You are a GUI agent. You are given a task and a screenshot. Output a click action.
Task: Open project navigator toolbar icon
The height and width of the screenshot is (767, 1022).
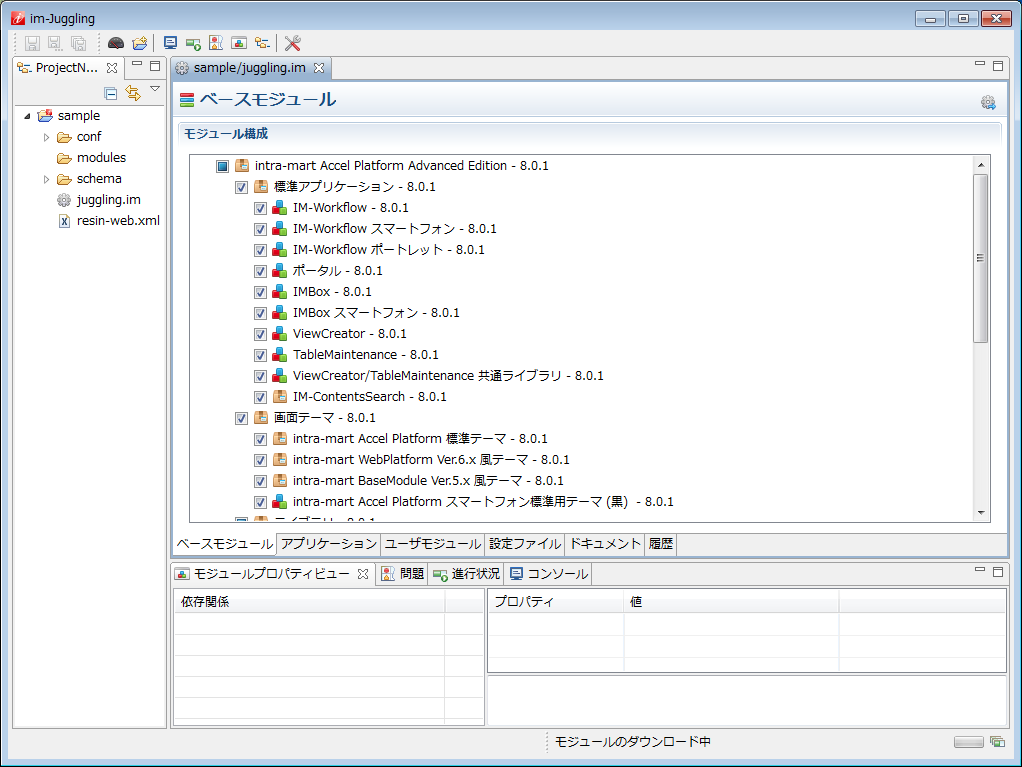coord(262,43)
